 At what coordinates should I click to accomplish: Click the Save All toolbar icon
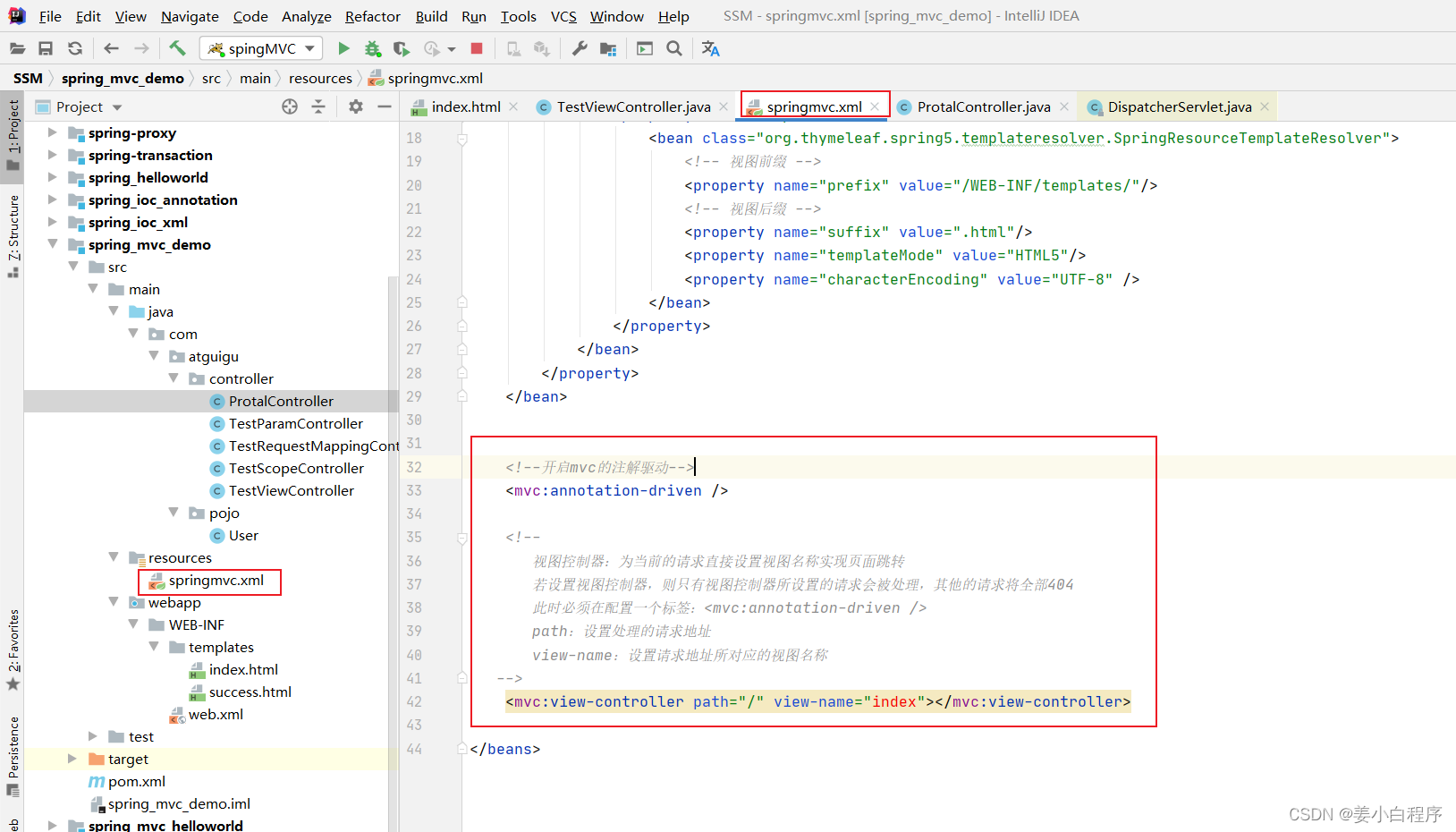[x=46, y=48]
